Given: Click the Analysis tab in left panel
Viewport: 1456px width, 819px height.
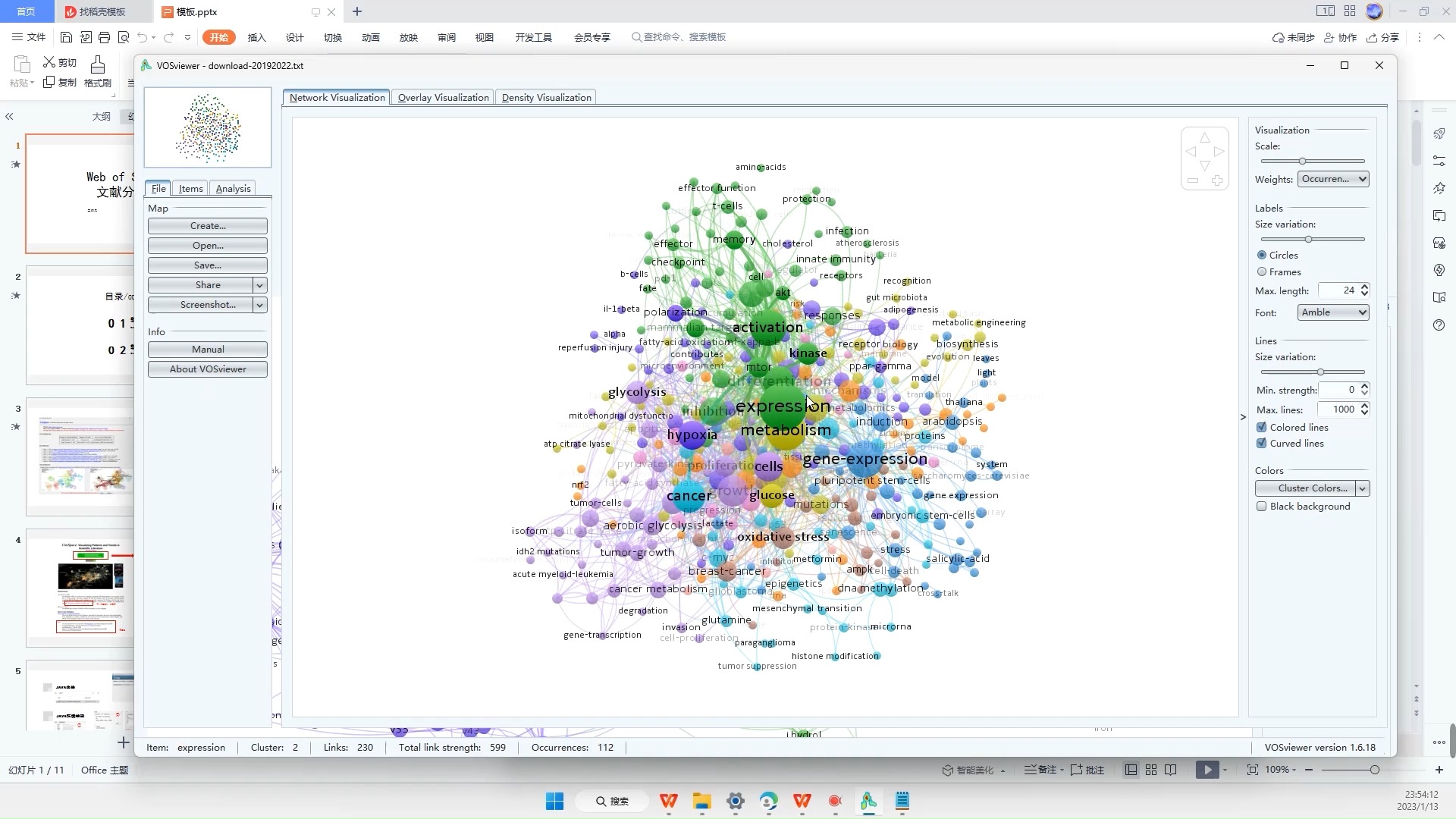Looking at the screenshot, I should (233, 188).
